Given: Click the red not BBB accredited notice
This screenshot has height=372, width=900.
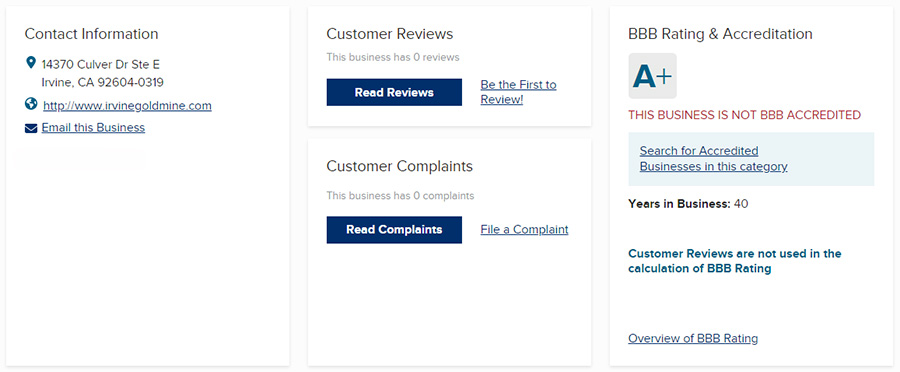Looking at the screenshot, I should point(744,115).
